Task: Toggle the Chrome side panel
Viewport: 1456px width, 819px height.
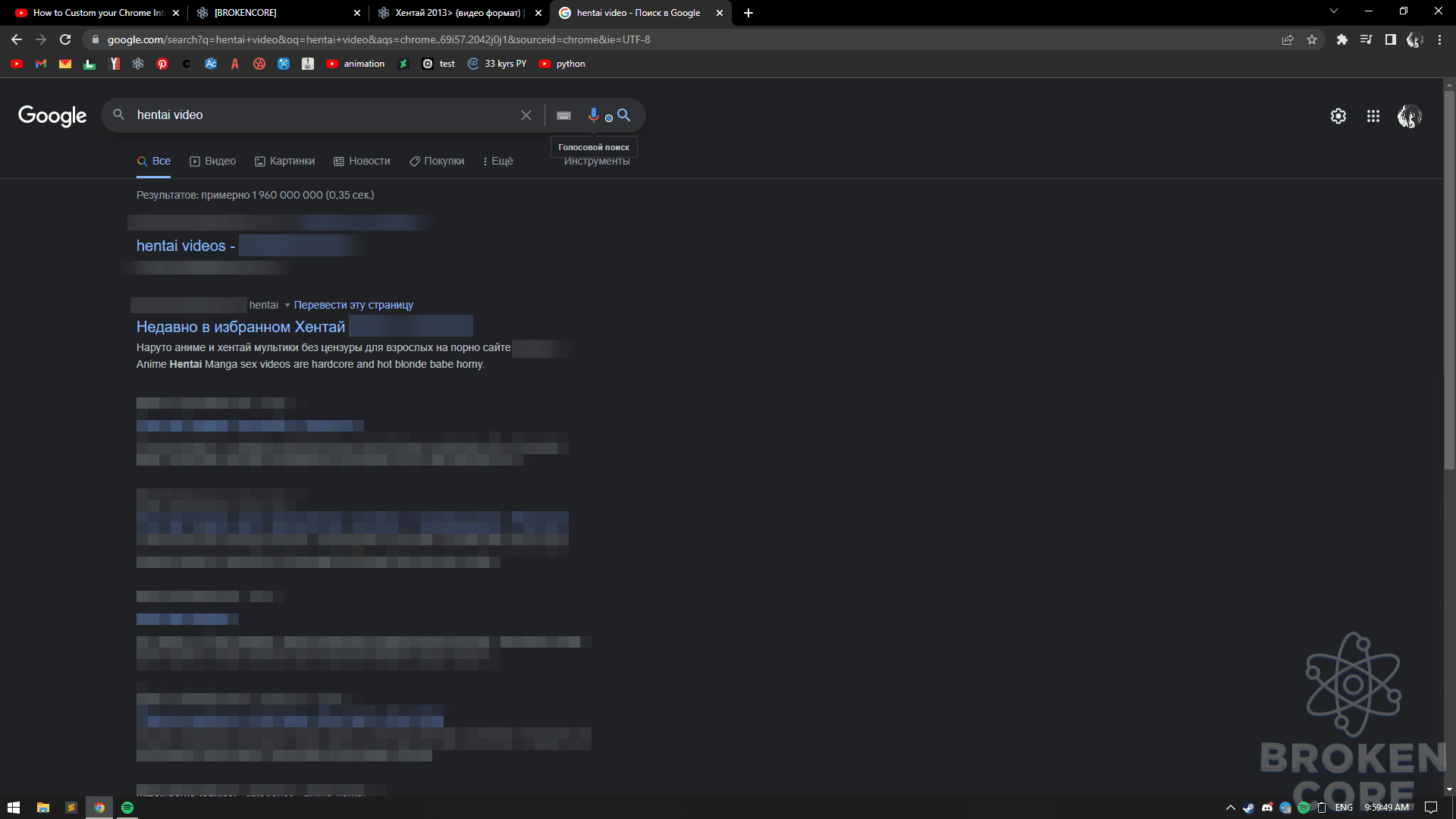Action: (x=1391, y=39)
